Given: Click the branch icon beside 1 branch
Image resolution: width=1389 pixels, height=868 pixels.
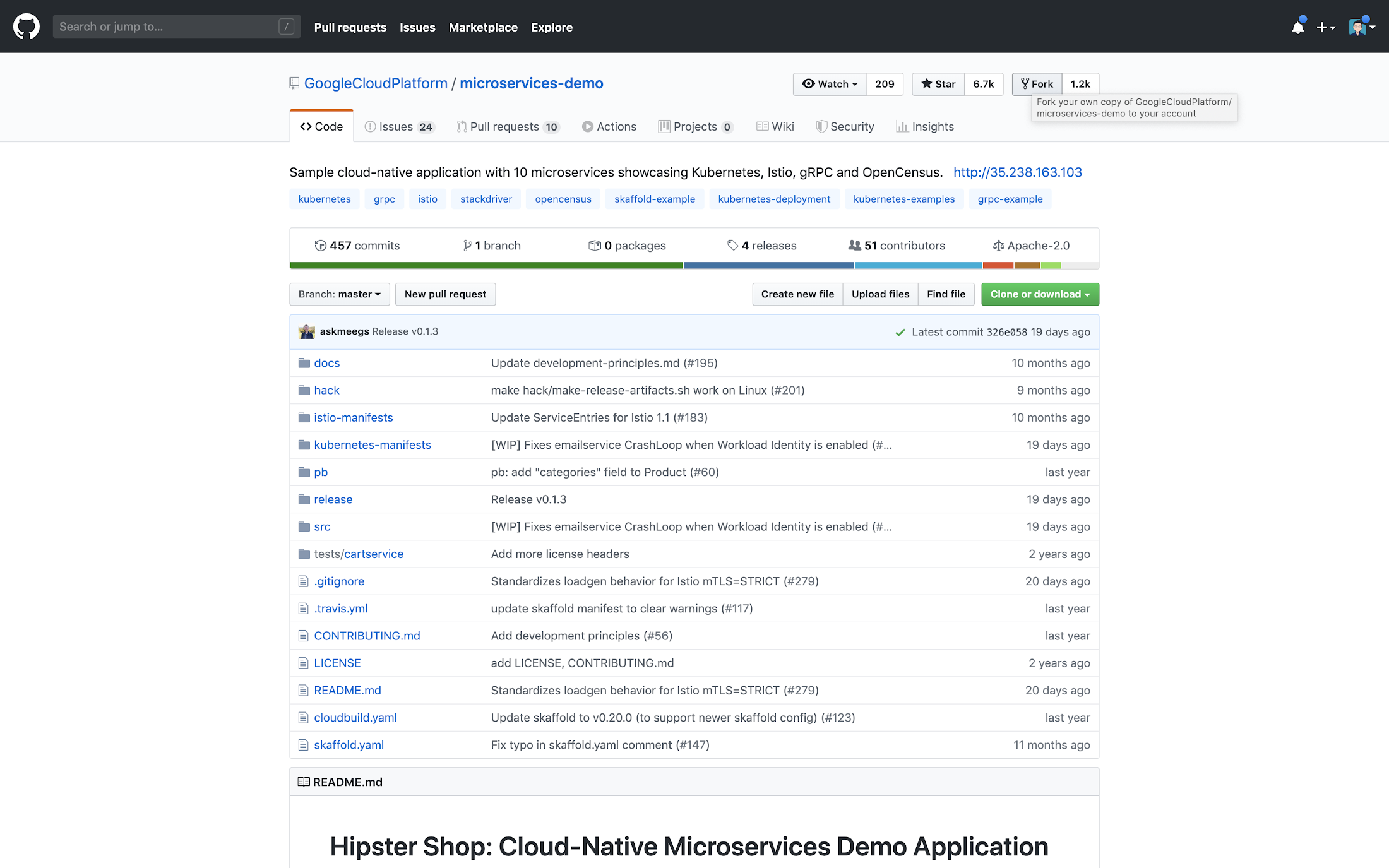Looking at the screenshot, I should coord(467,246).
